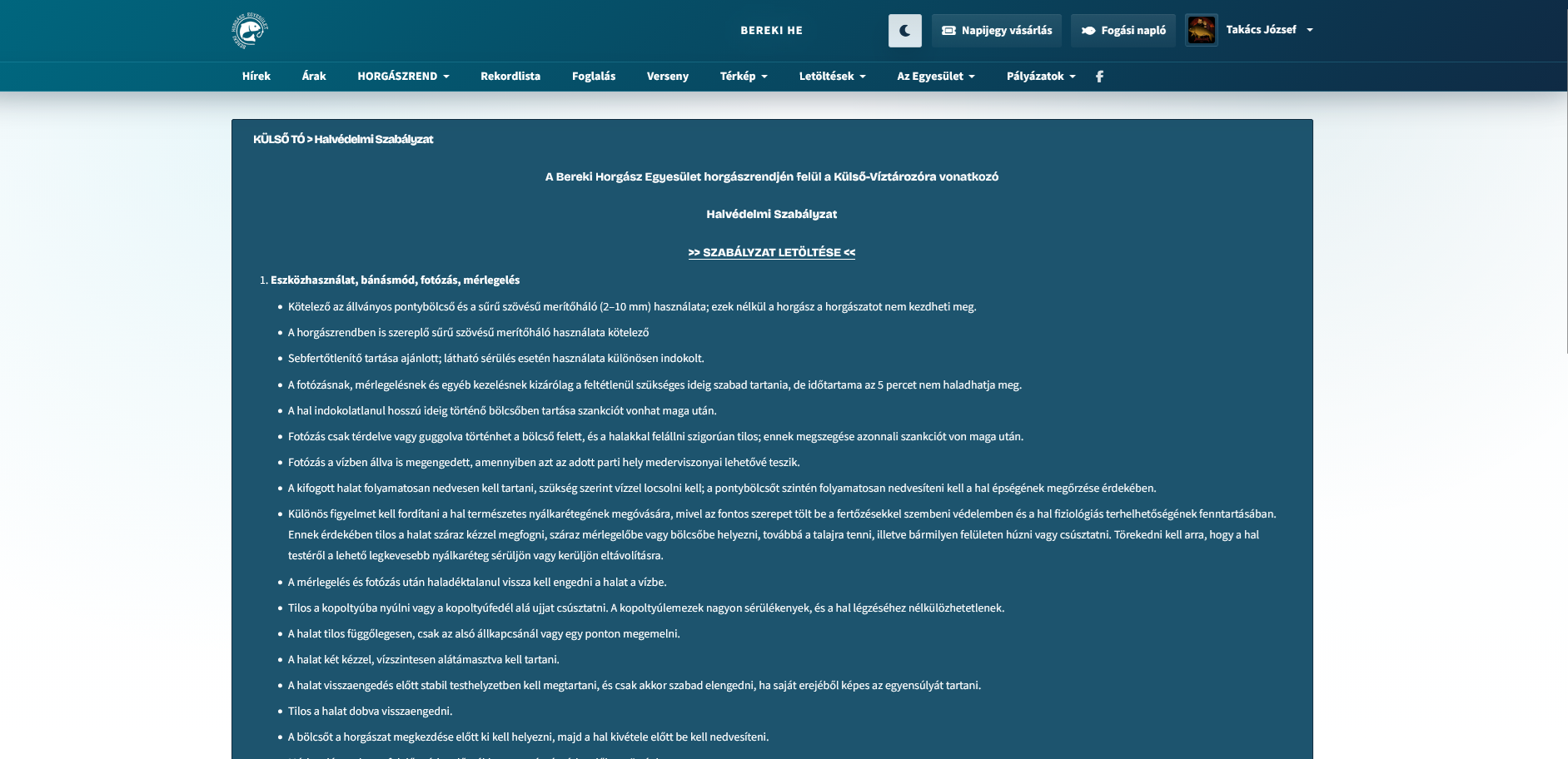Go to the Hírek page
The height and width of the screenshot is (759, 1568).
(256, 77)
